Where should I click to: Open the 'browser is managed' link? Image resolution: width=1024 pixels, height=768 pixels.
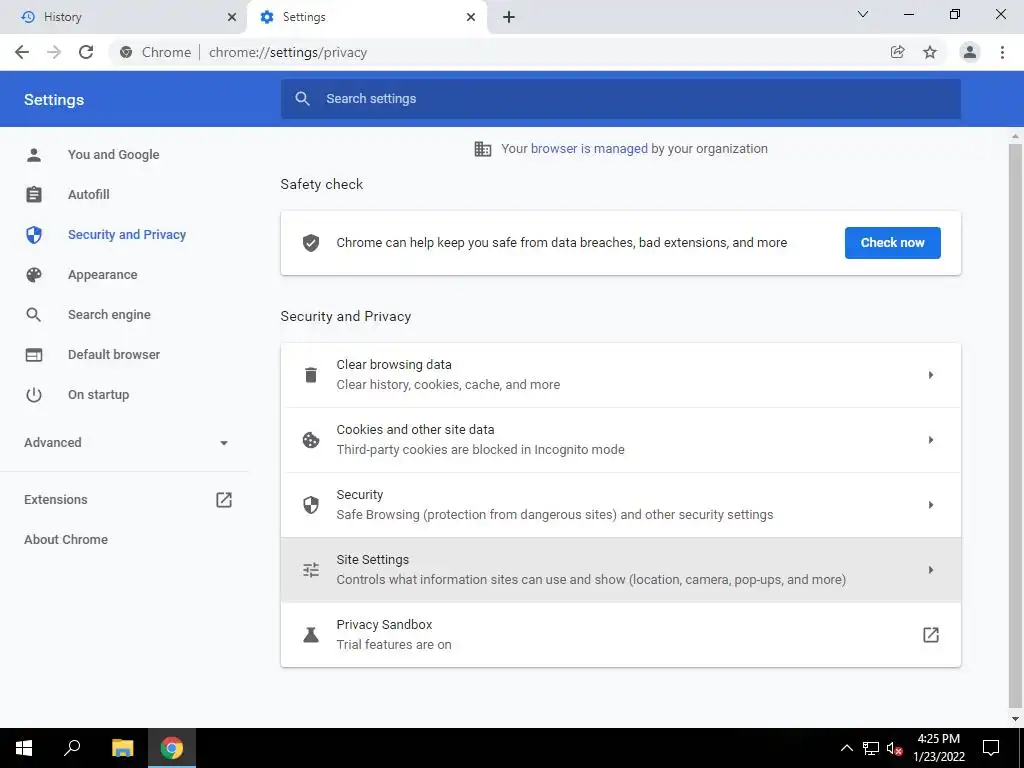pyautogui.click(x=589, y=149)
